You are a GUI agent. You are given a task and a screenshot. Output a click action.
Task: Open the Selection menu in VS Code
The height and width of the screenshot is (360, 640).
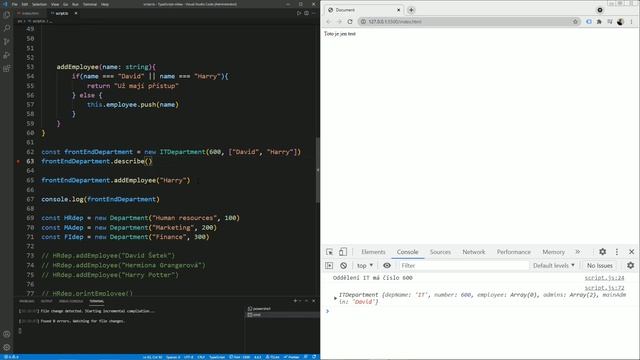[x=40, y=4]
